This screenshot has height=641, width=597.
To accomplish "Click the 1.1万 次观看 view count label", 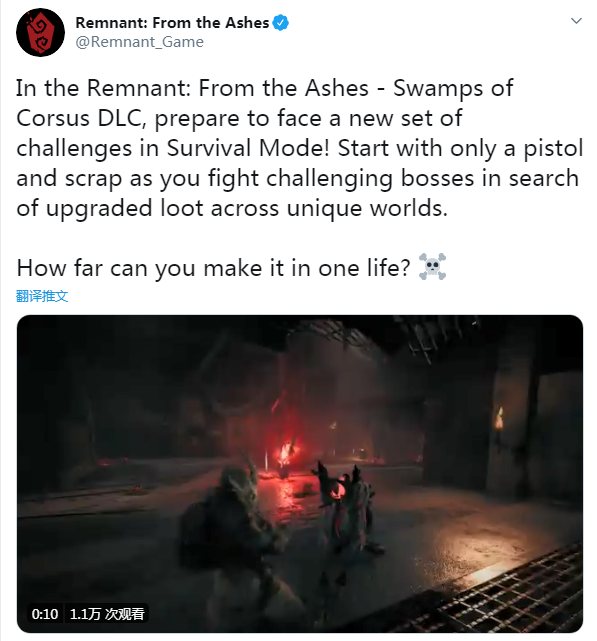I will [x=107, y=614].
